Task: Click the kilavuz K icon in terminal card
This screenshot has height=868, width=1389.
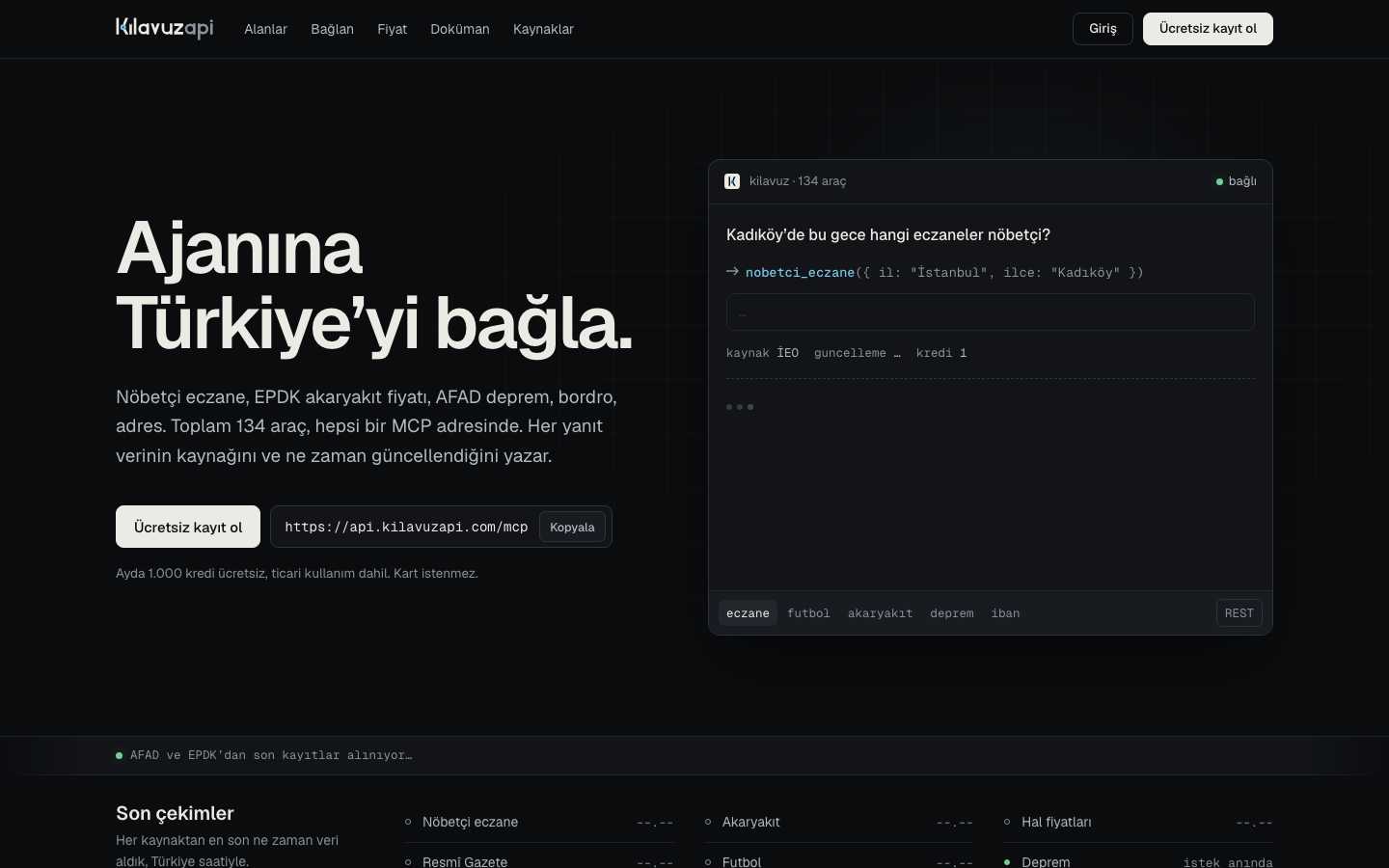Action: click(x=732, y=181)
